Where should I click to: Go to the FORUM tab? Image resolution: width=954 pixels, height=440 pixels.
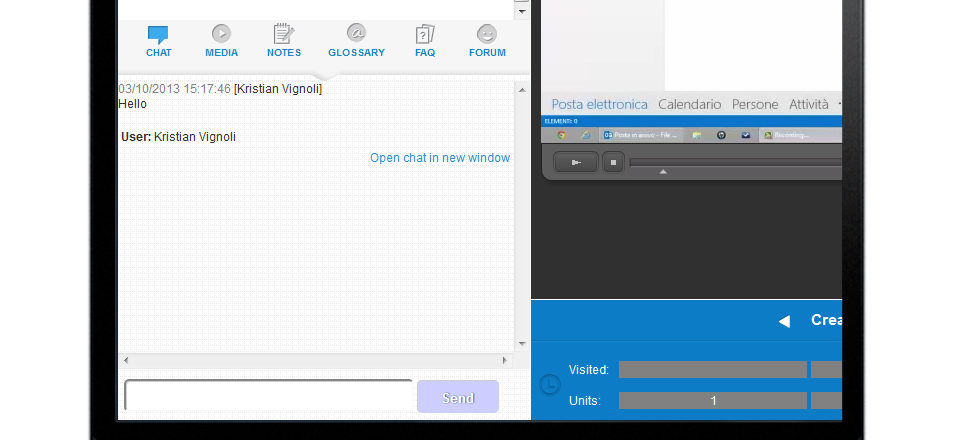(487, 41)
